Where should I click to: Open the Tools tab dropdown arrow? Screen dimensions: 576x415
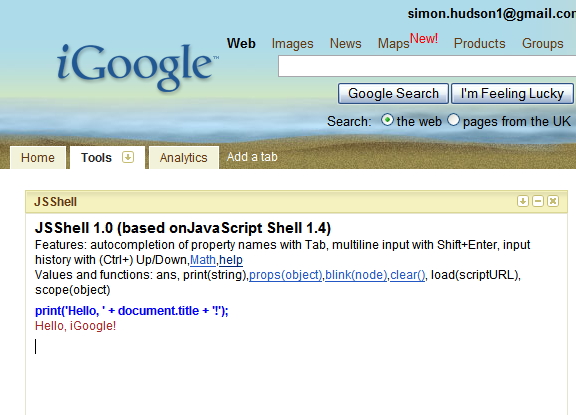coord(128,157)
